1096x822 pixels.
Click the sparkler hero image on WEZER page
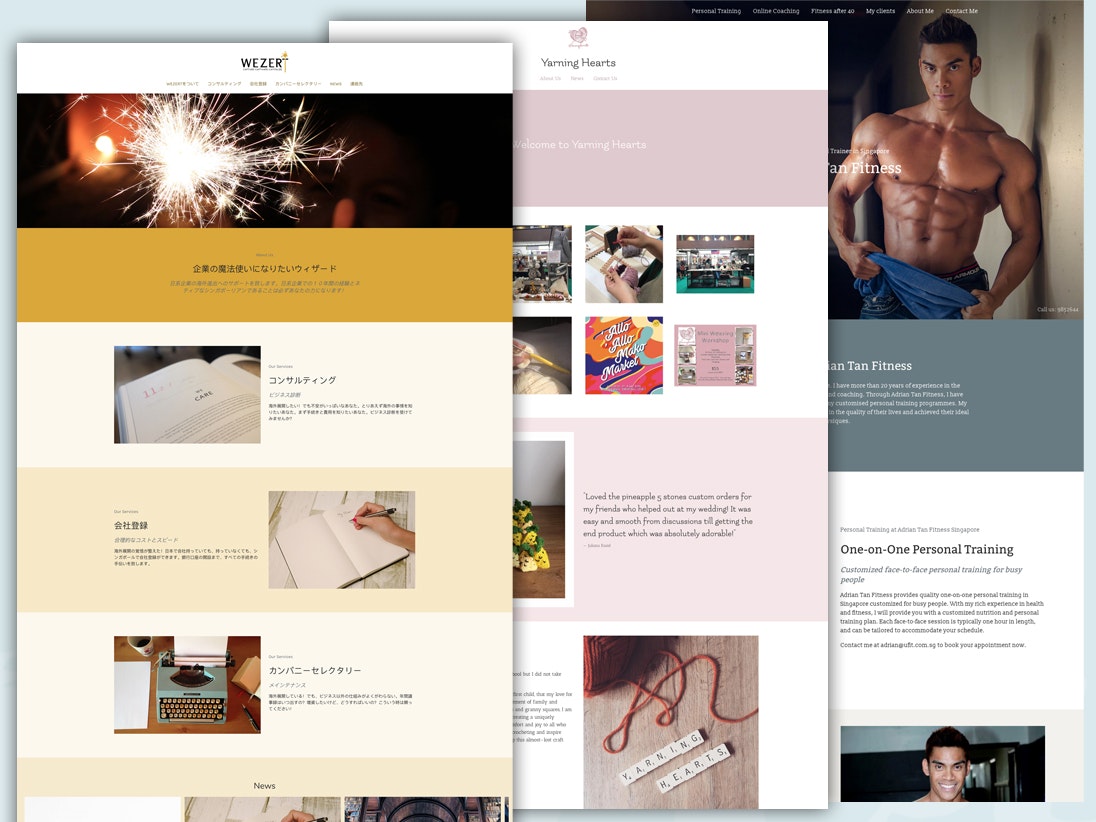(x=264, y=161)
